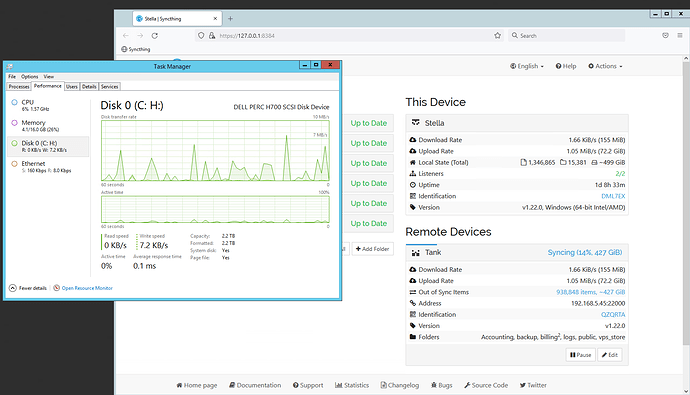Open the Actions dropdown menu

click(606, 66)
